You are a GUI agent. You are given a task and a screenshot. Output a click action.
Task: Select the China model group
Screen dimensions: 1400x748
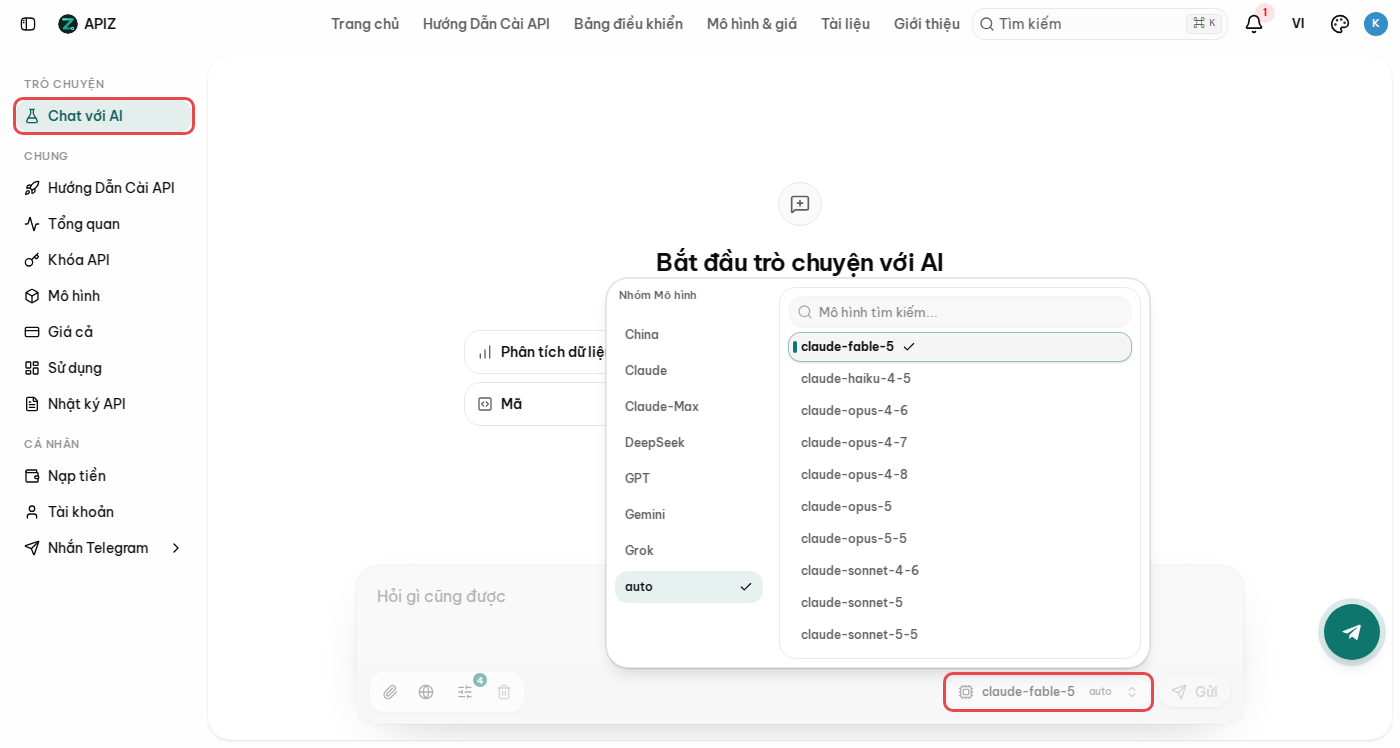pos(689,334)
